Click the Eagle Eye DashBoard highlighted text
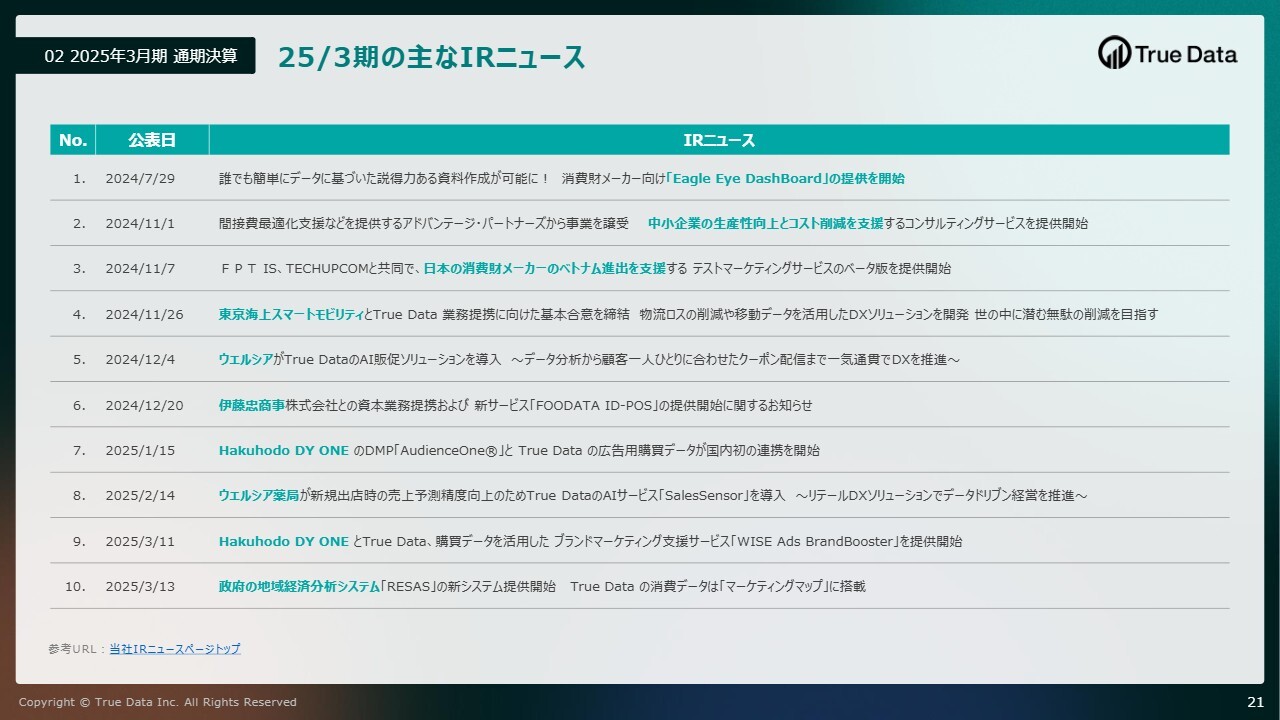This screenshot has width=1280, height=720. click(x=747, y=179)
